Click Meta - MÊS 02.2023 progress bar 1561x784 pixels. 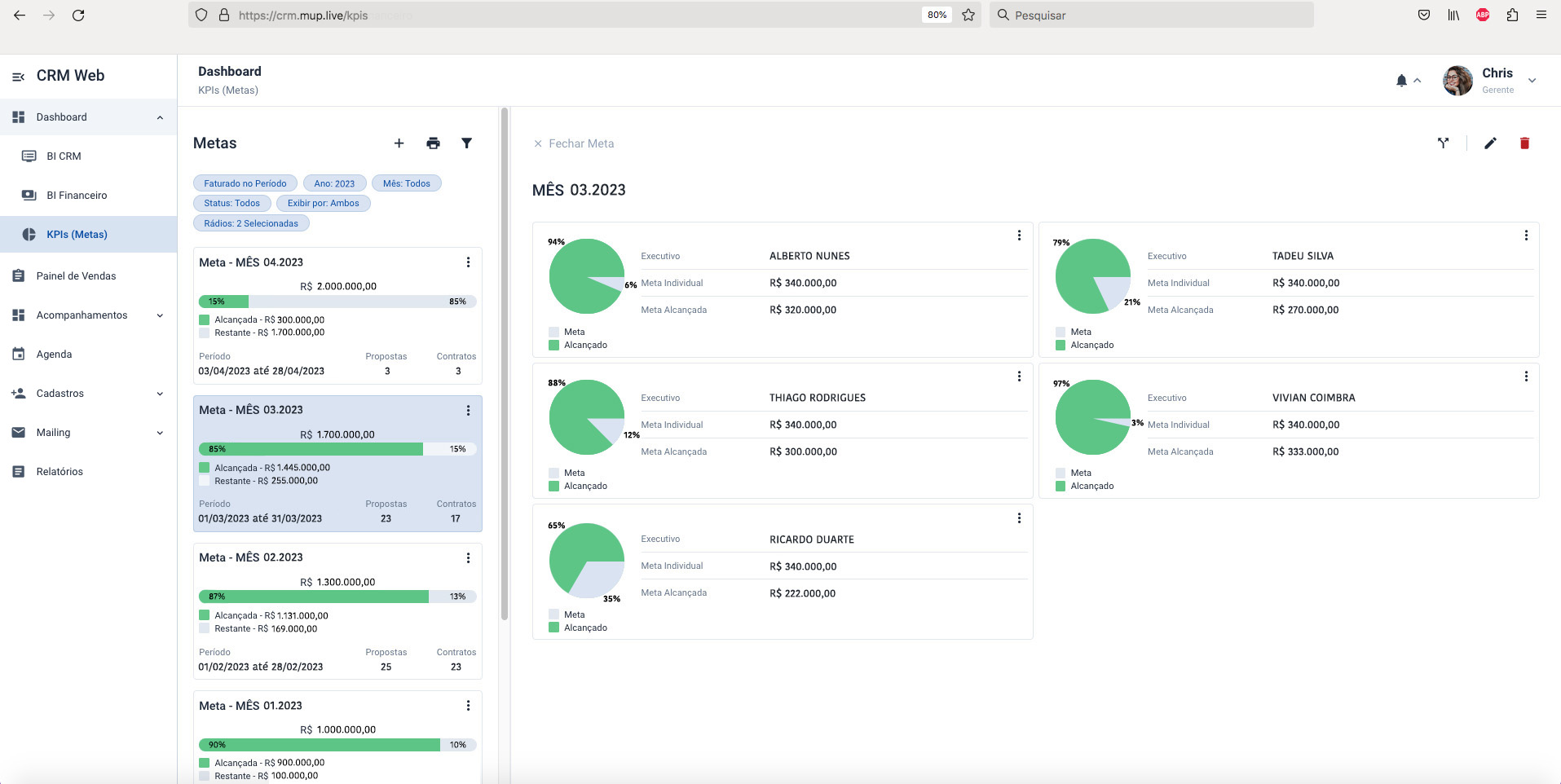pyautogui.click(x=337, y=597)
